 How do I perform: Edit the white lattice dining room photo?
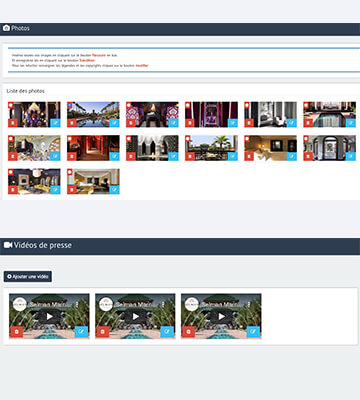[55, 156]
